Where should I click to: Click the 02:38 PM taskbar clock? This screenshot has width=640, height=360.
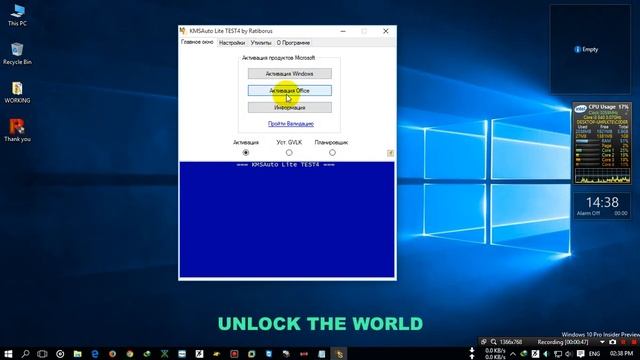coord(621,353)
